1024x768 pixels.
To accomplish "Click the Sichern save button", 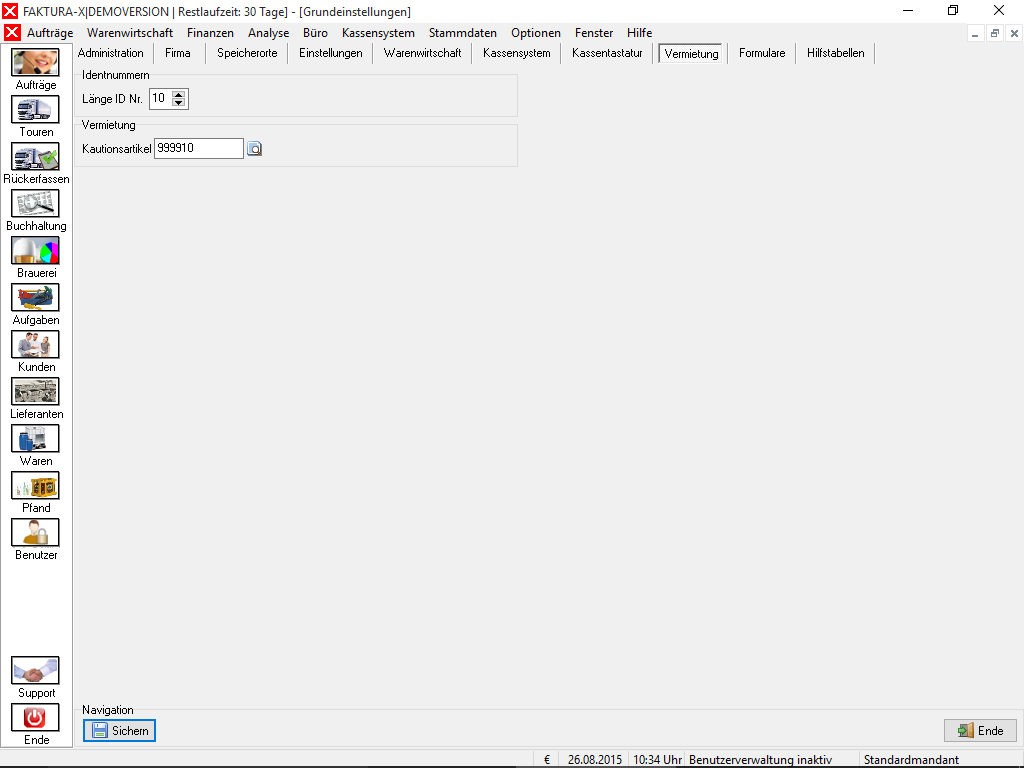I will tap(120, 730).
